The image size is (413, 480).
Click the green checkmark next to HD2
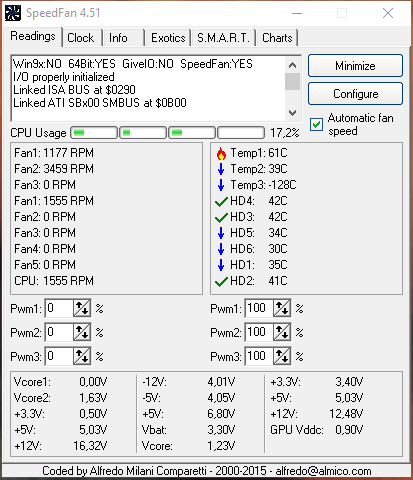(221, 281)
